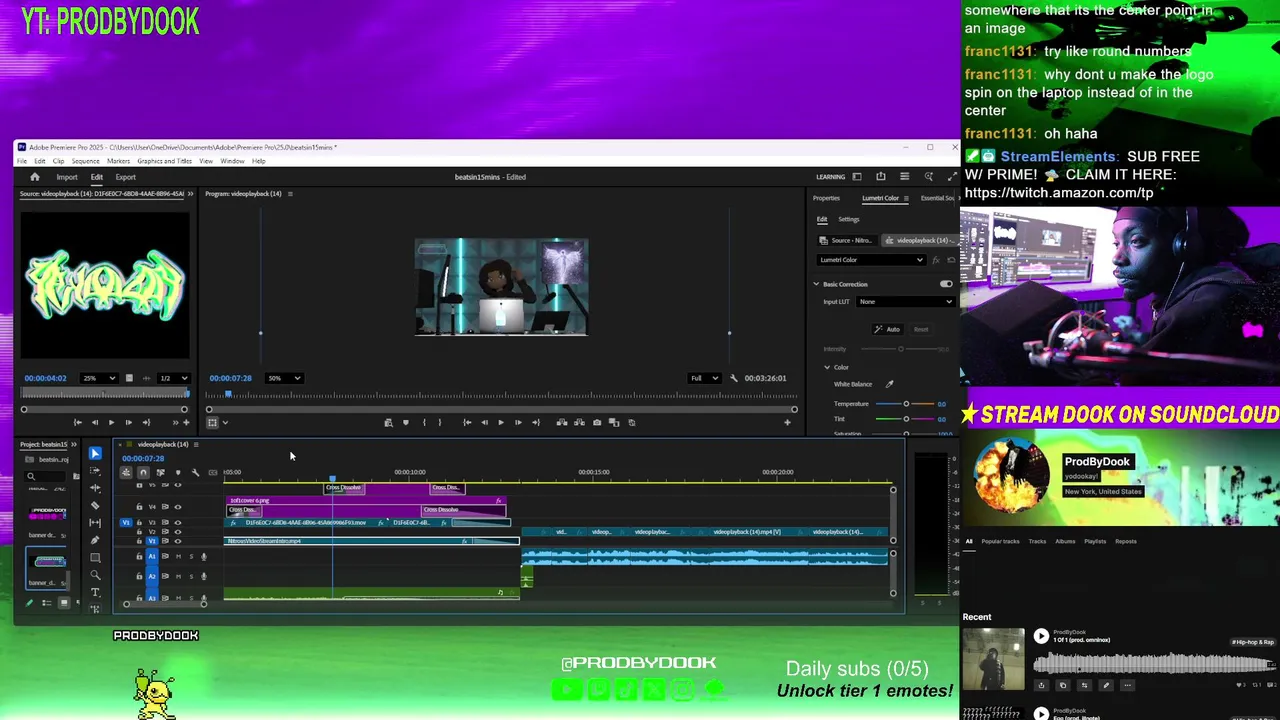1280x720 pixels.
Task: Select the Pen tool
Action: pyautogui.click(x=95, y=540)
